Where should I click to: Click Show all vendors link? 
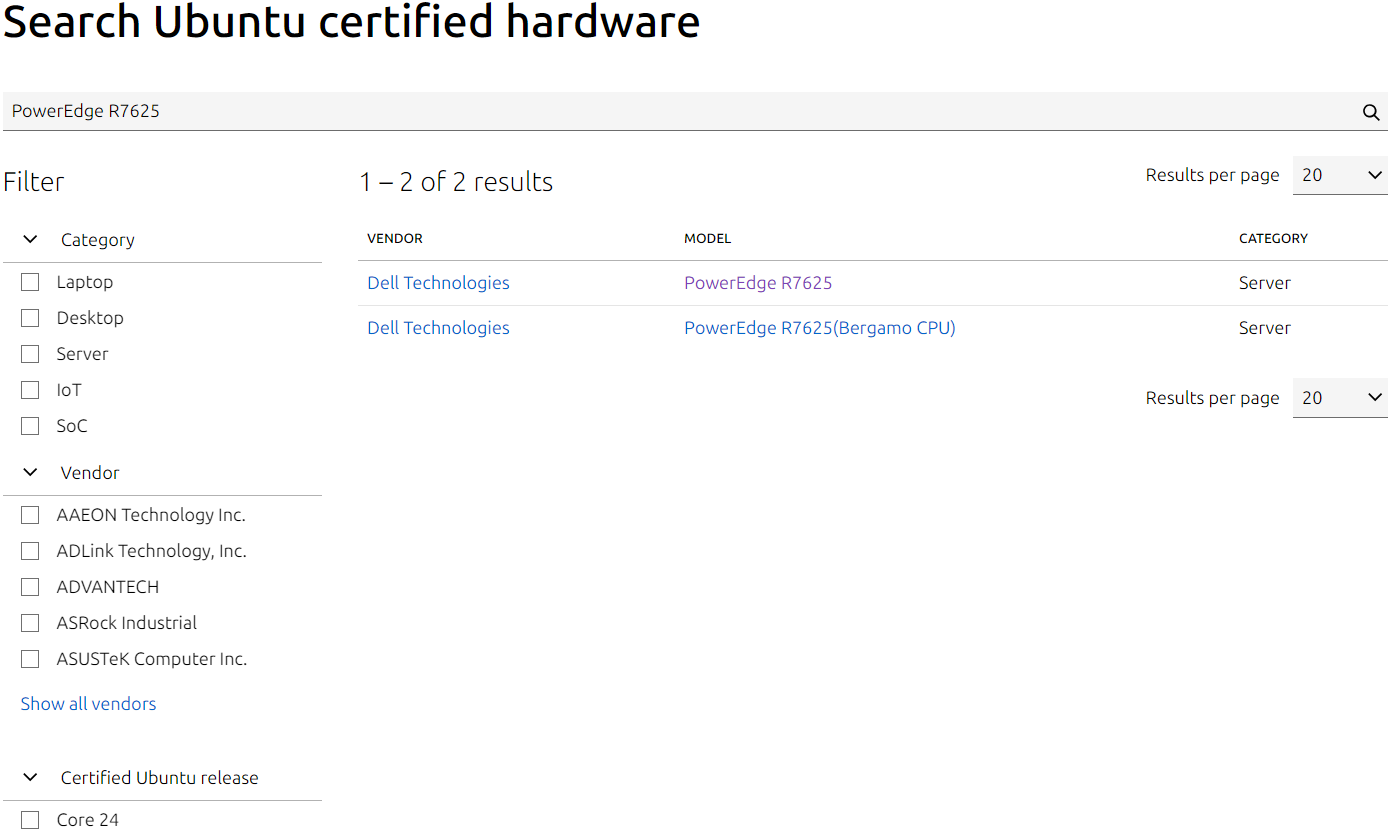click(x=88, y=704)
